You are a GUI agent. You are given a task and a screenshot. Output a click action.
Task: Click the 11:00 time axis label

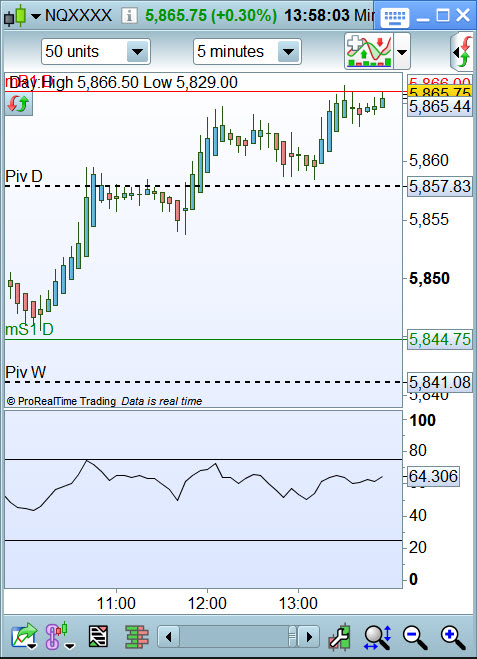116,604
